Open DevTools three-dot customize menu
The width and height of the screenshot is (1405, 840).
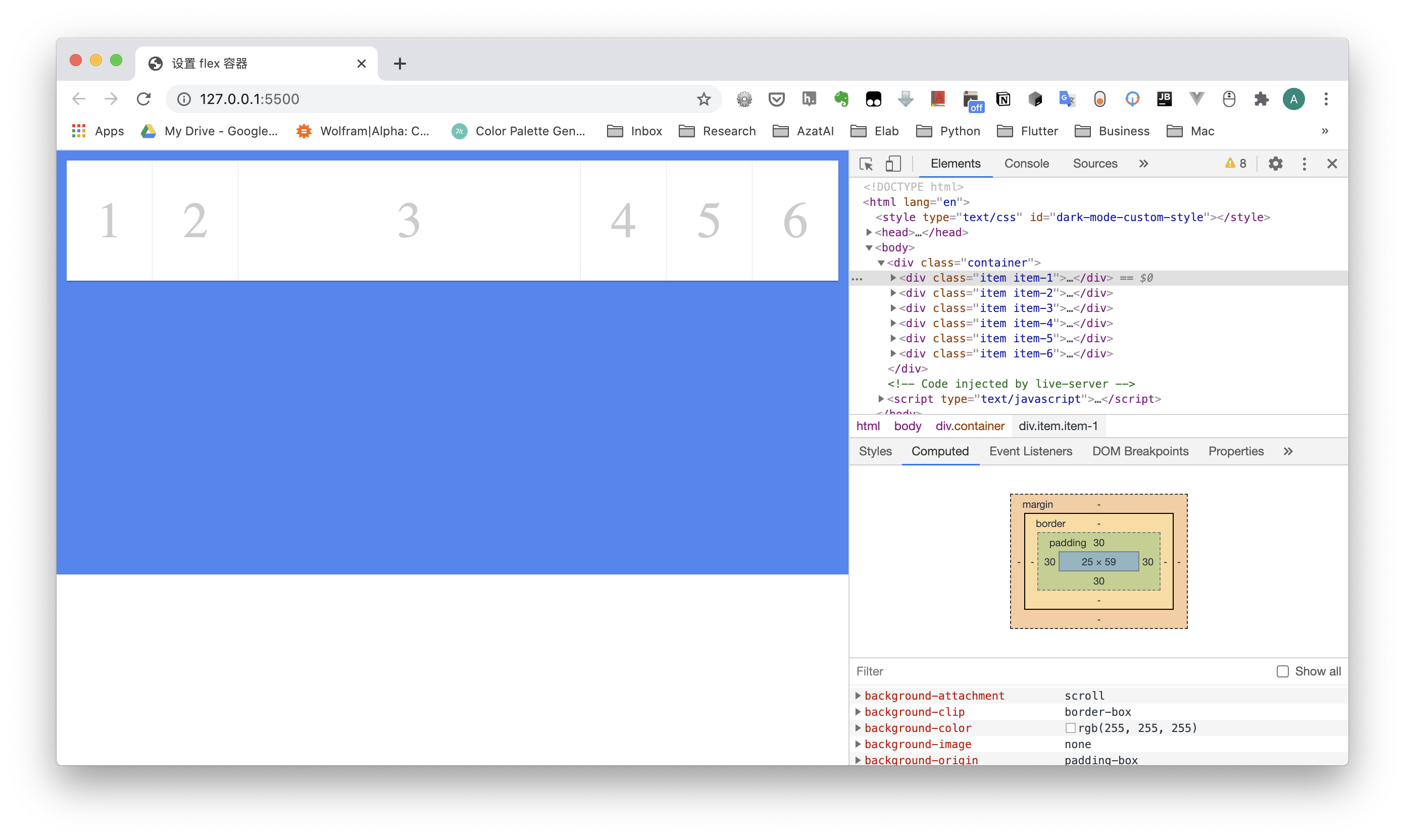[x=1304, y=164]
